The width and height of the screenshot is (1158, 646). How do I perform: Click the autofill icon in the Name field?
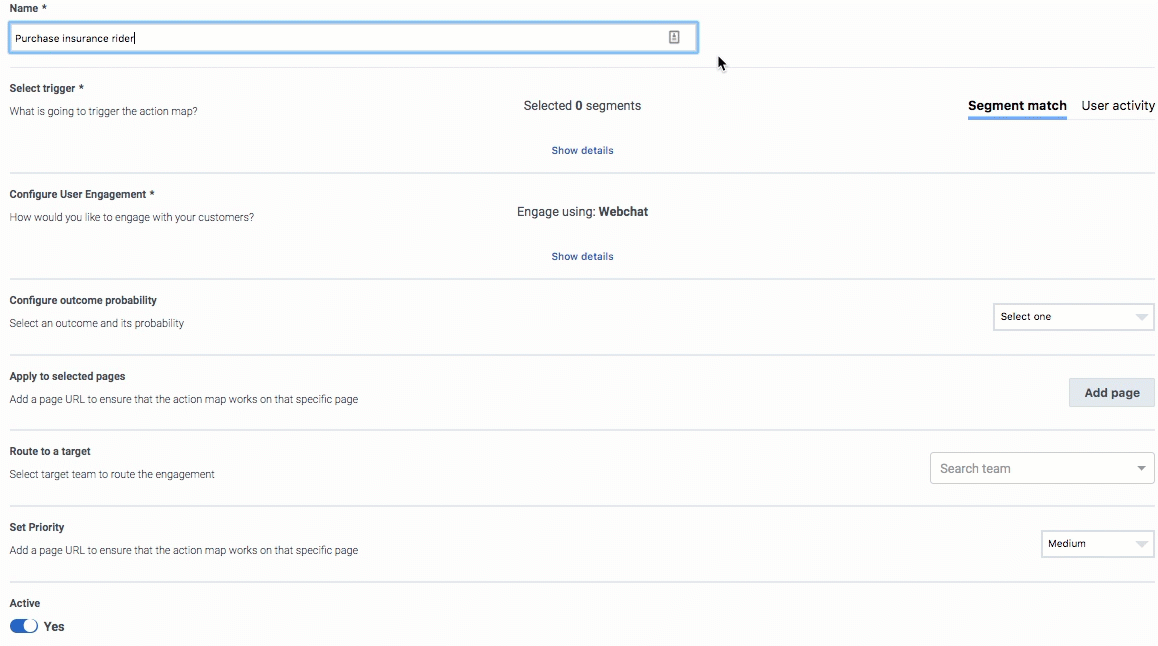click(x=674, y=37)
